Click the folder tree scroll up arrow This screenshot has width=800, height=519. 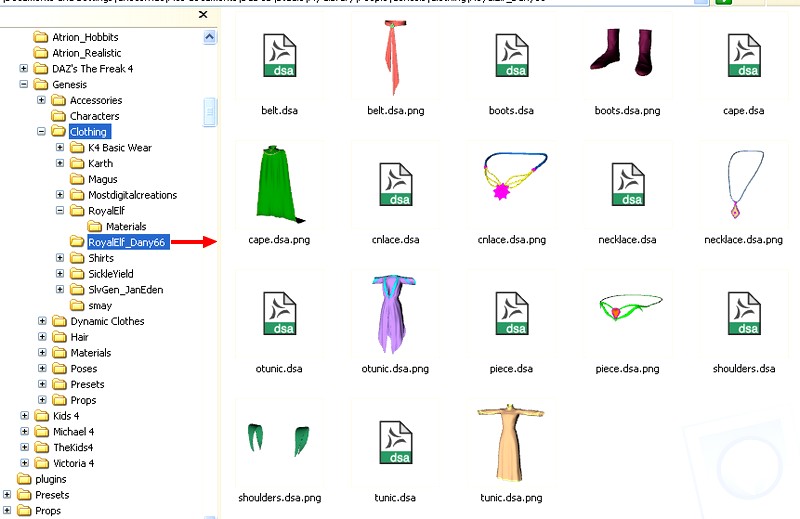[209, 37]
